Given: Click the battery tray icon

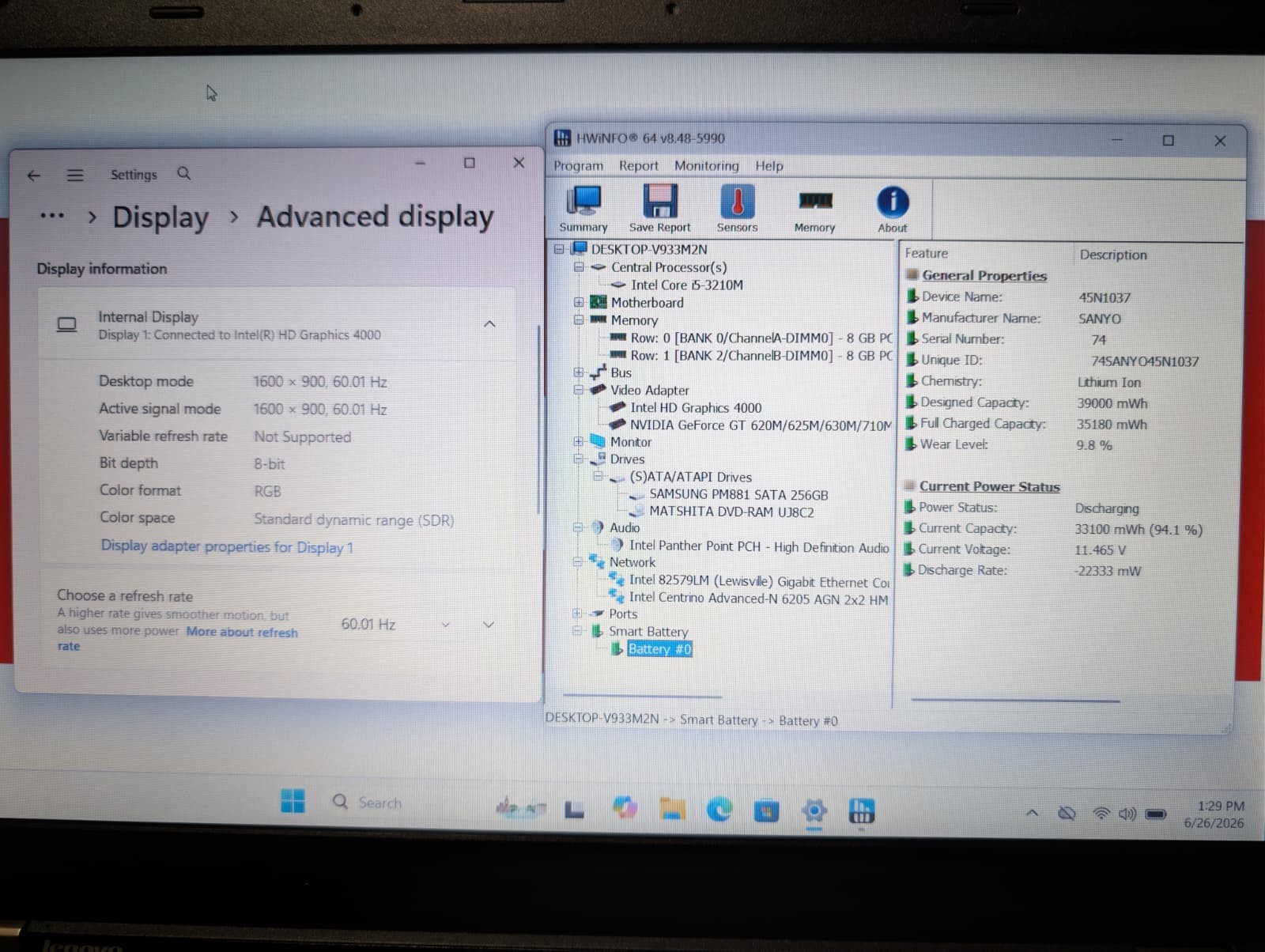Looking at the screenshot, I should click(x=1156, y=814).
